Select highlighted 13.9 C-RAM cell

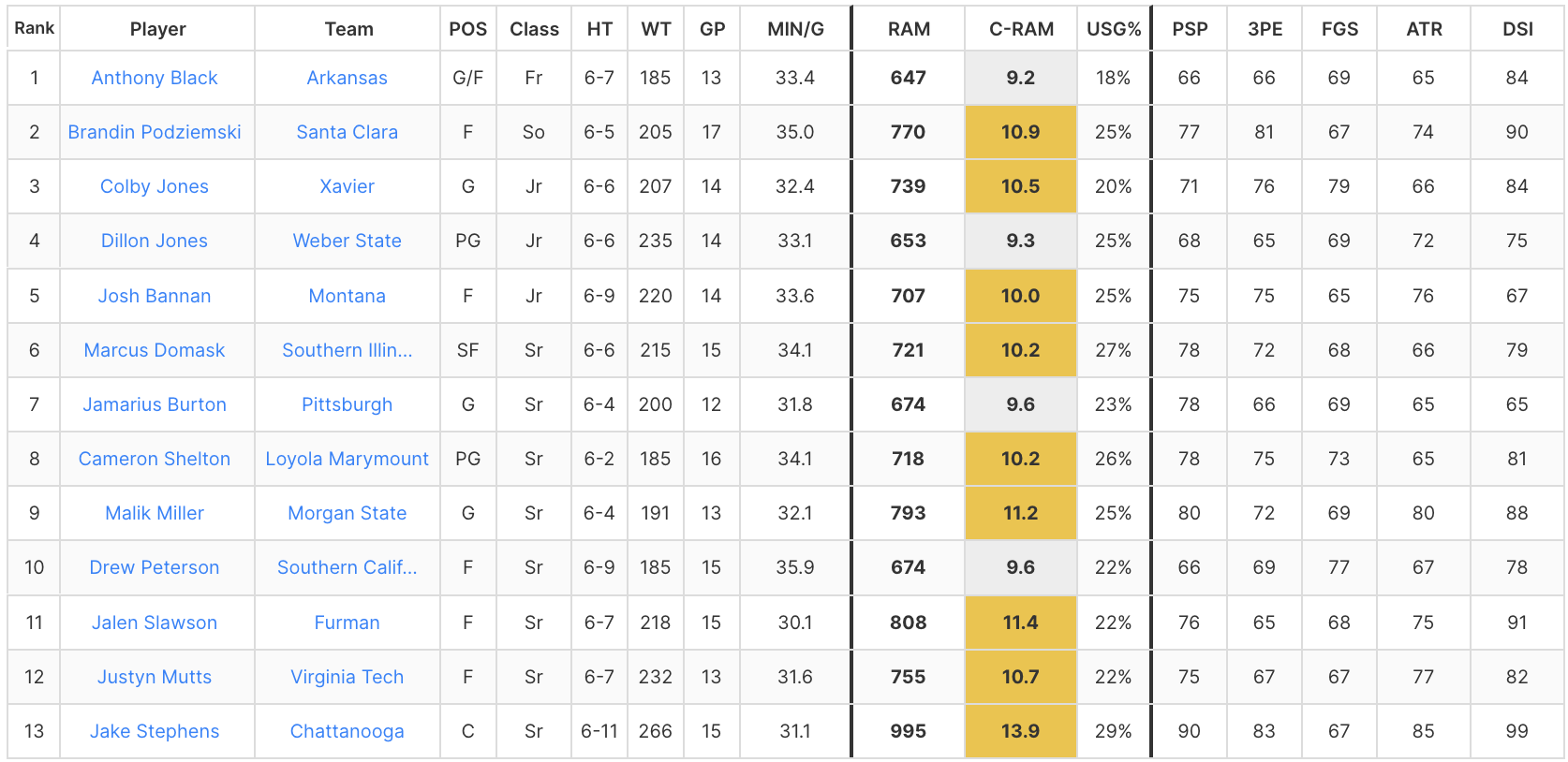pos(1021,731)
